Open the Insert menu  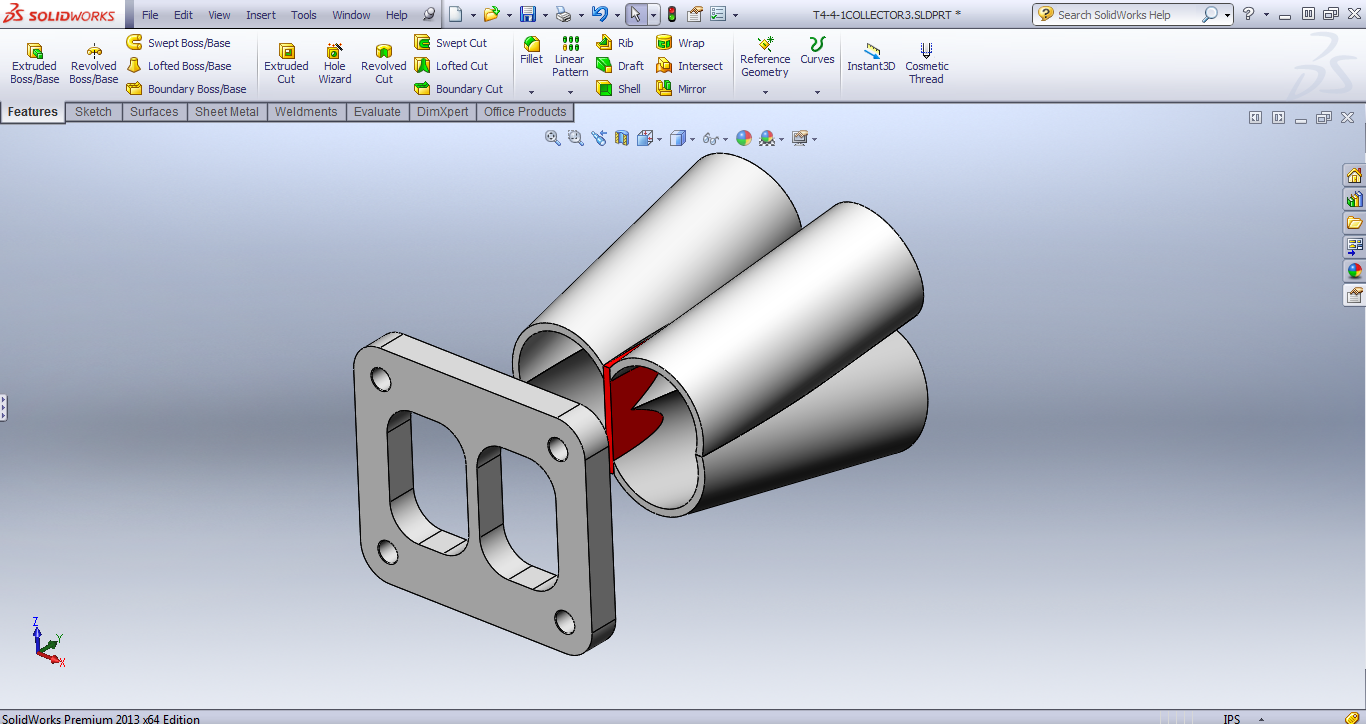click(261, 15)
